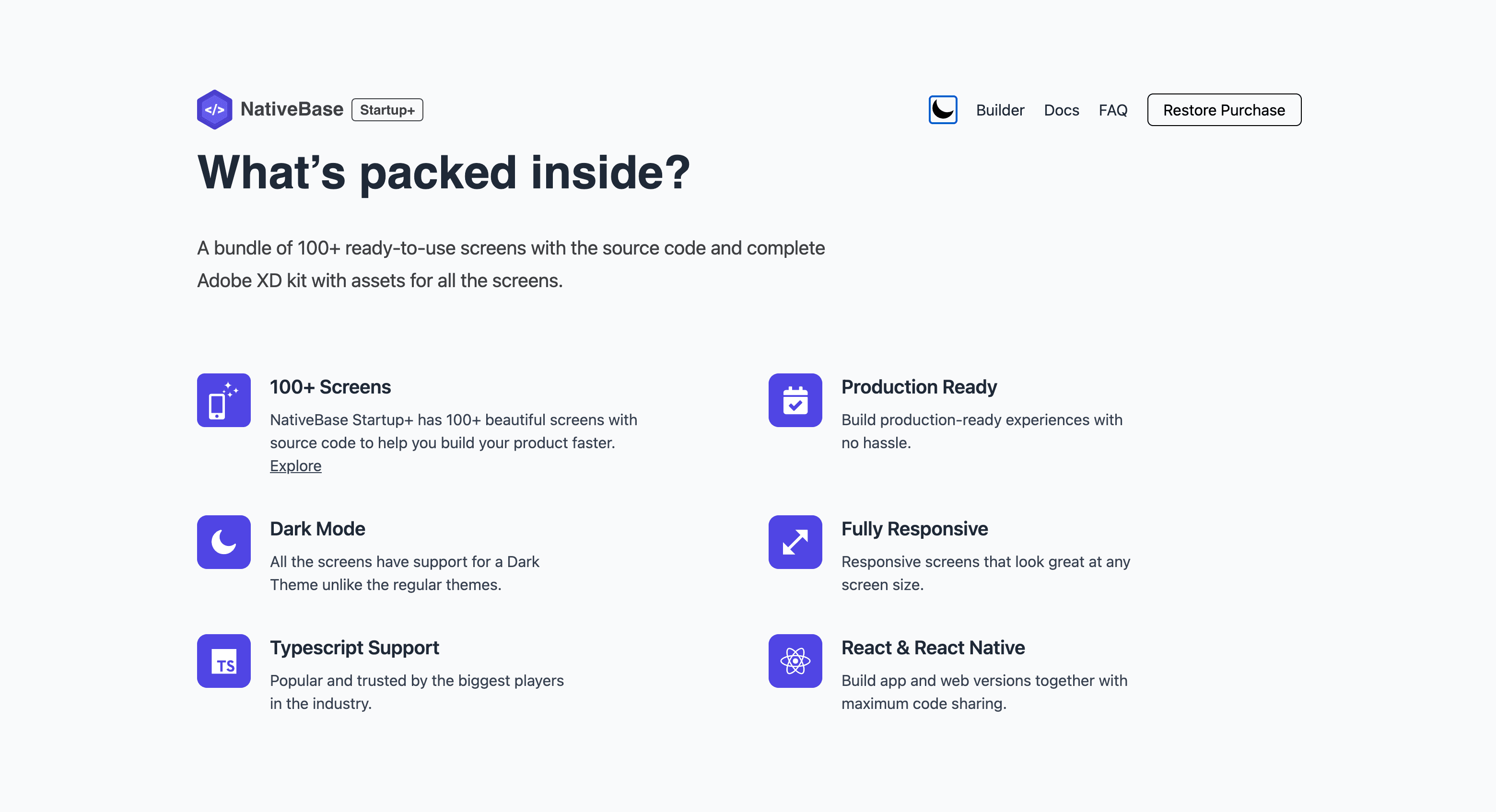Click the "Popular and trusted by" description
Viewport: 1496px width, 812px height.
pyautogui.click(x=416, y=692)
